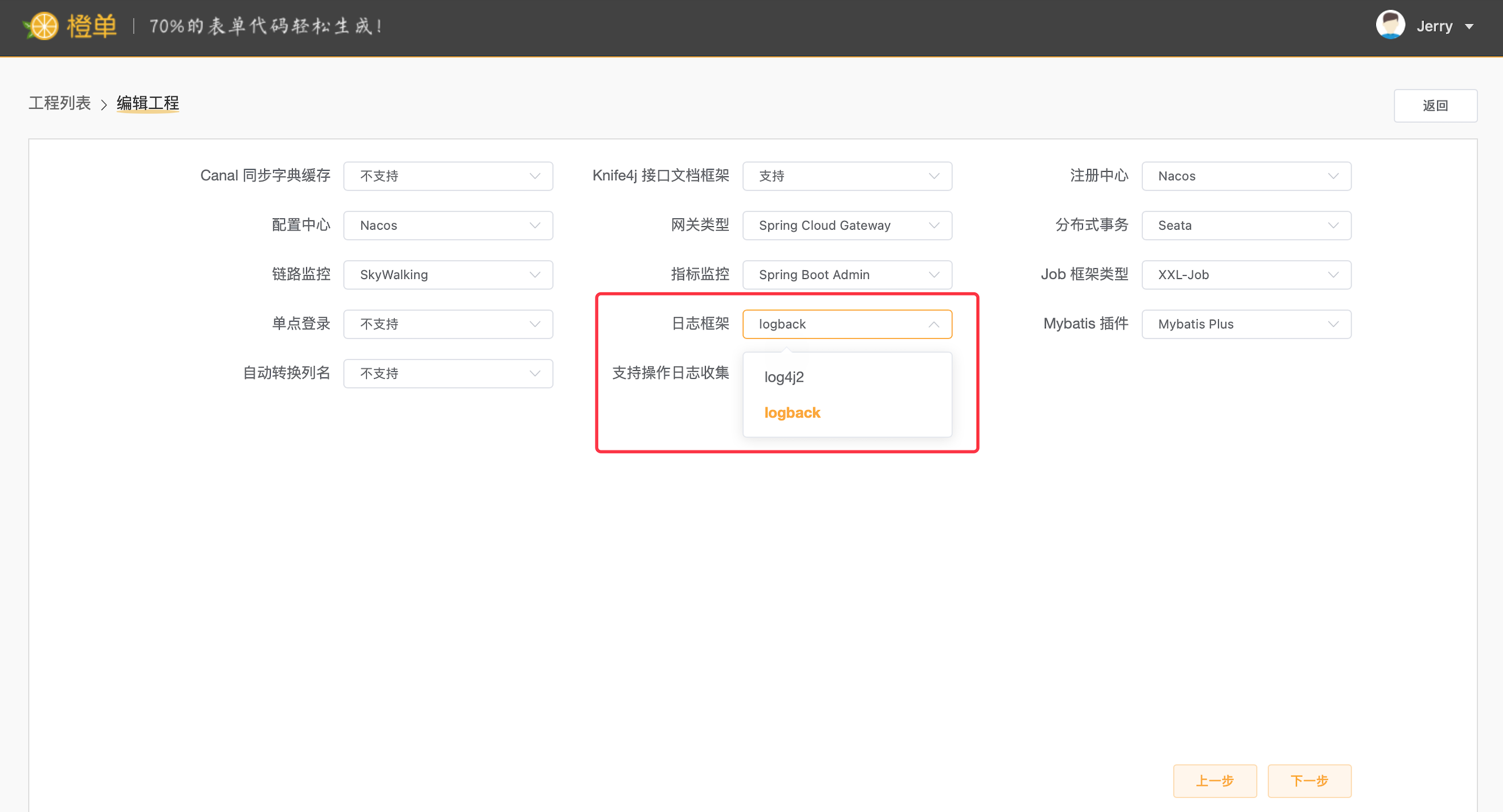Screen dimensions: 1503x812
Task: Click the 上一步 previous step button
Action: pyautogui.click(x=1214, y=780)
